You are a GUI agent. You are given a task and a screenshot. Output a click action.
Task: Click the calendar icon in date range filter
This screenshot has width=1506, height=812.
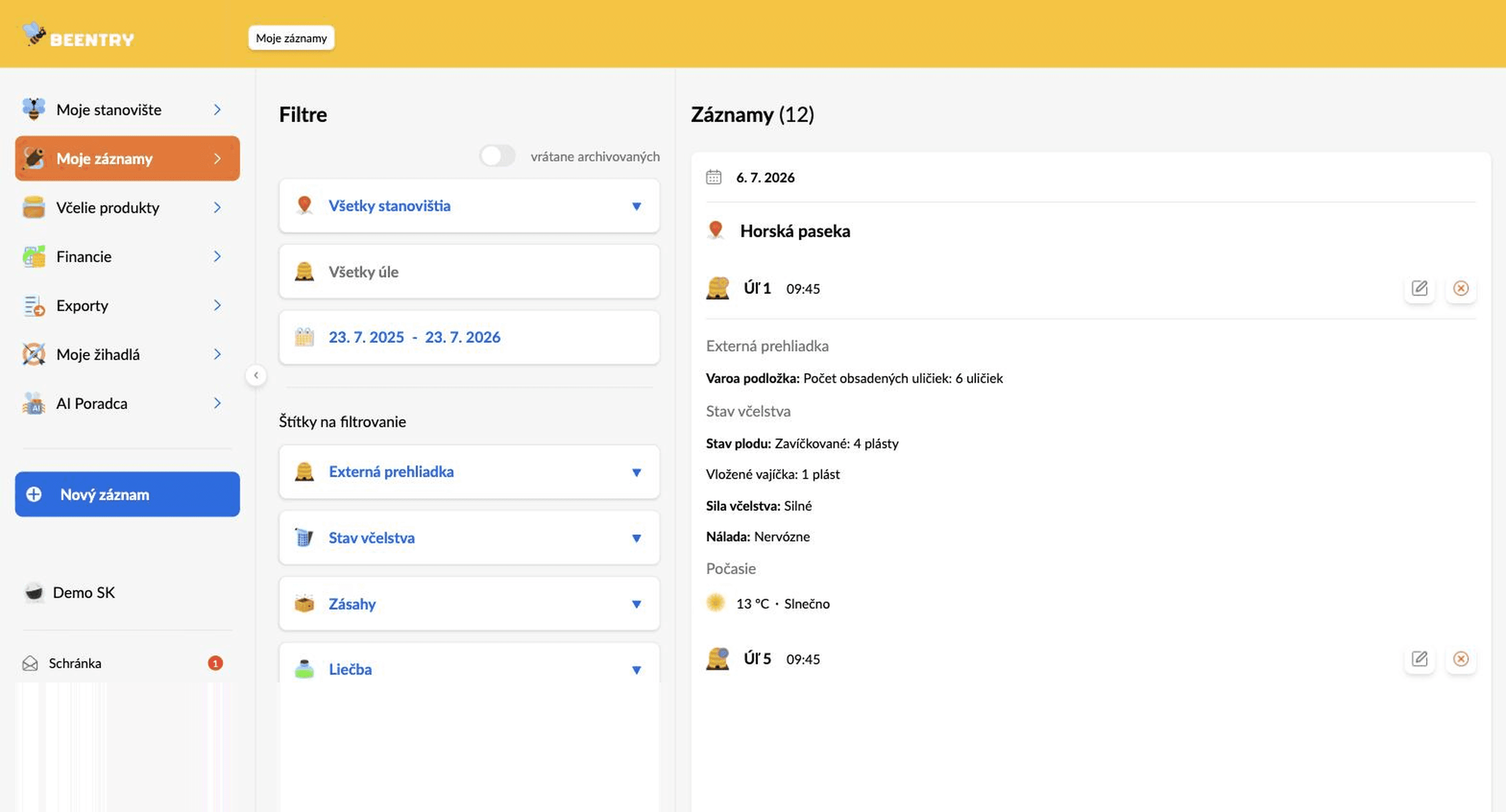304,337
